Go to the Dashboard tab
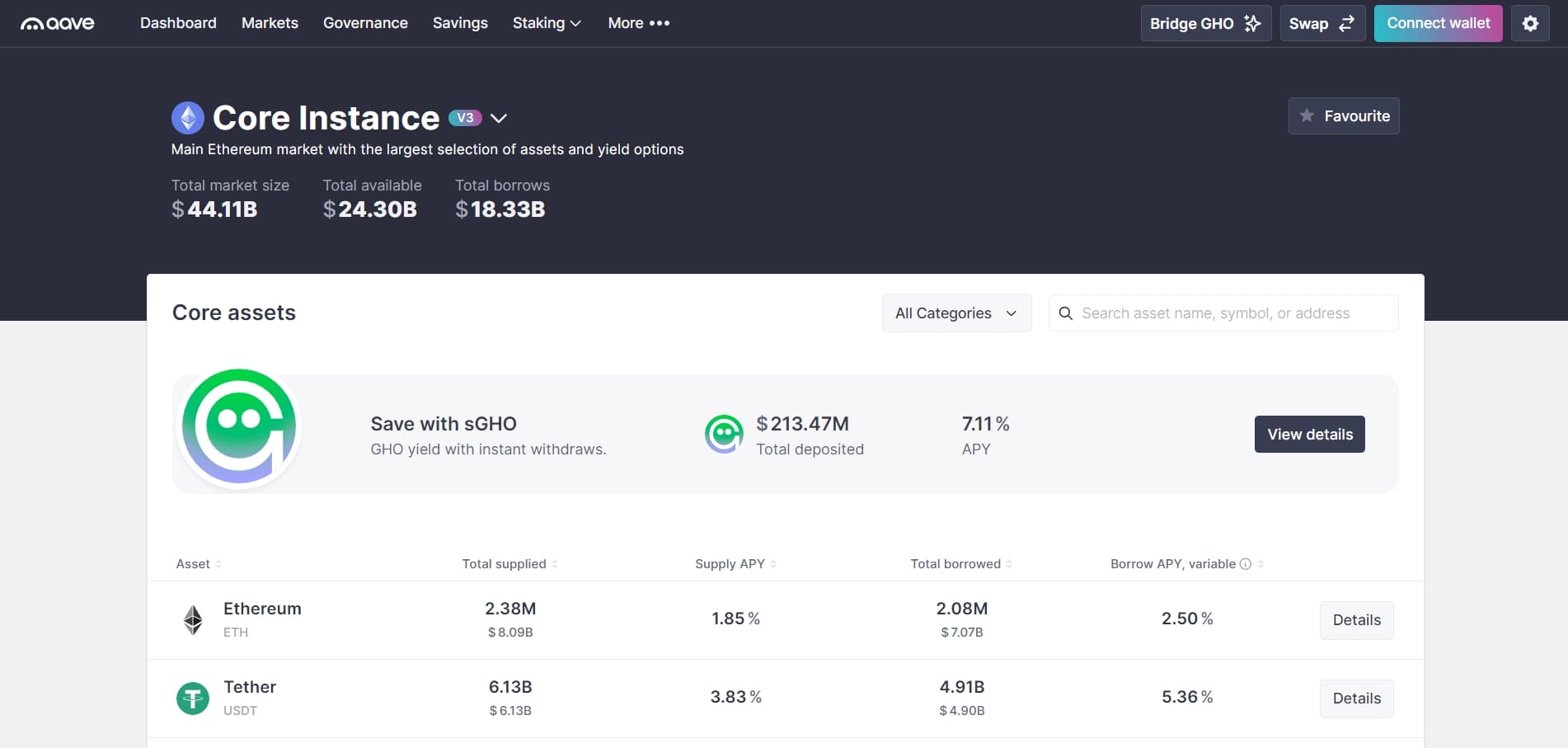The image size is (1568, 748). [178, 23]
